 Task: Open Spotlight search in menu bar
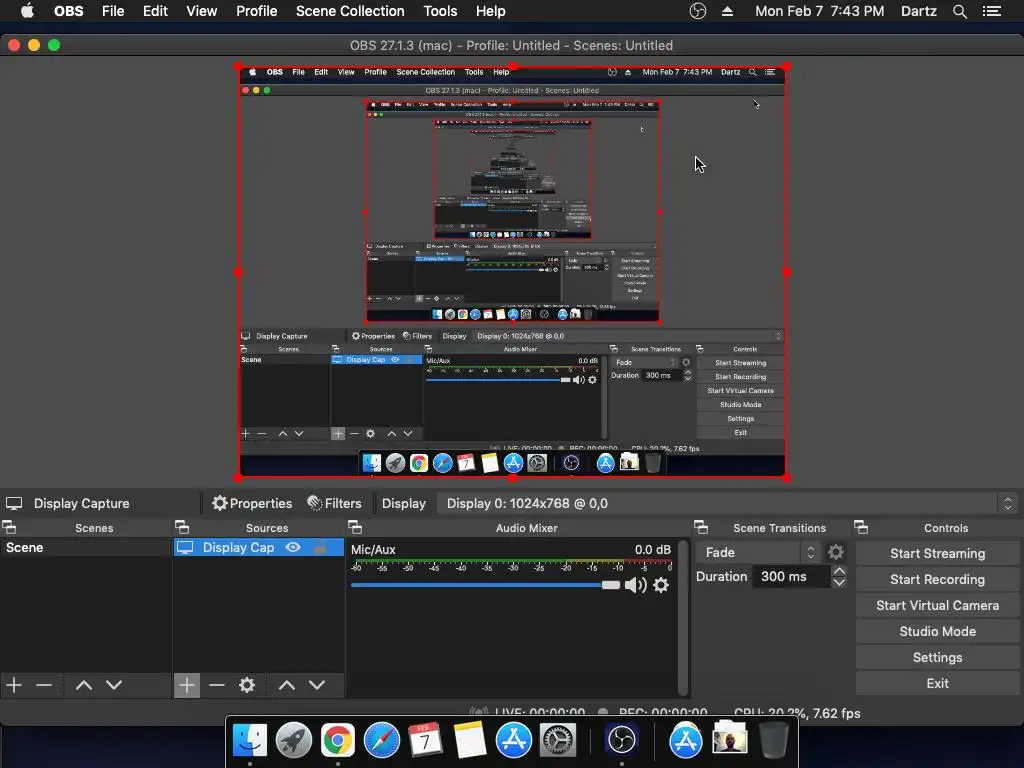click(959, 11)
